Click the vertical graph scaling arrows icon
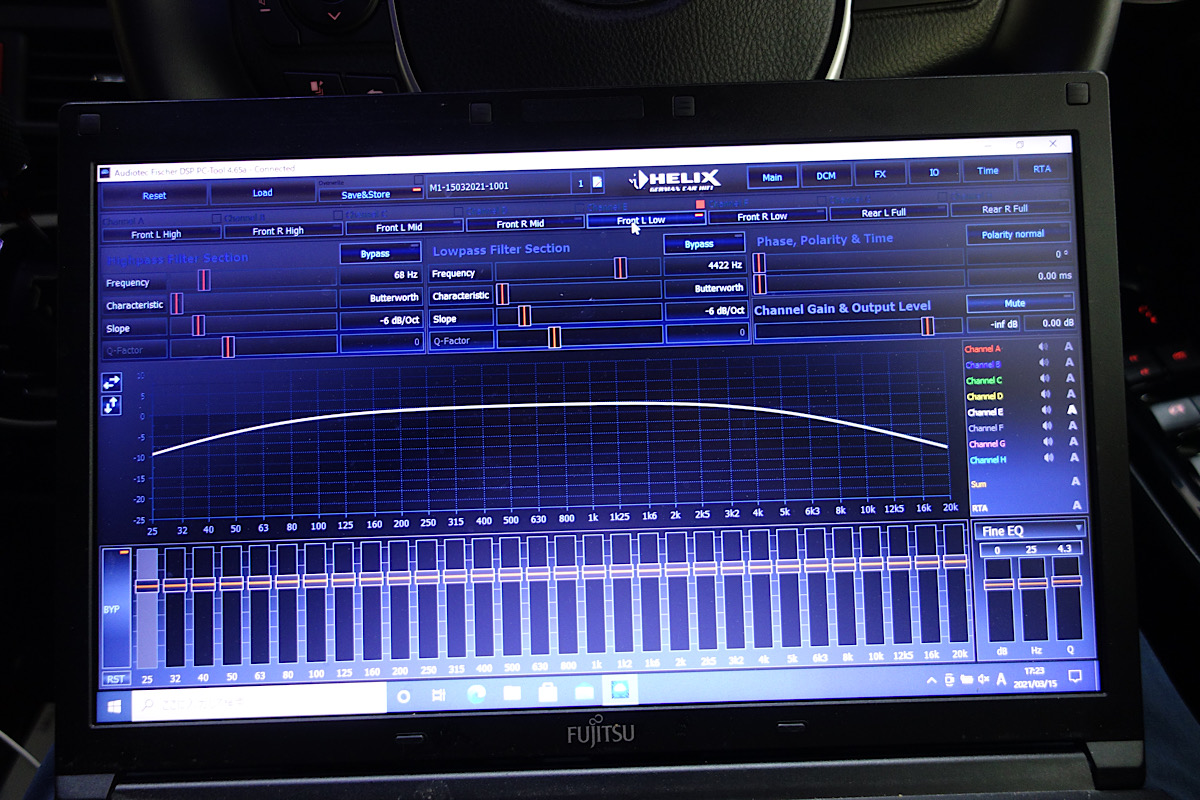This screenshot has height=800, width=1200. coord(111,405)
